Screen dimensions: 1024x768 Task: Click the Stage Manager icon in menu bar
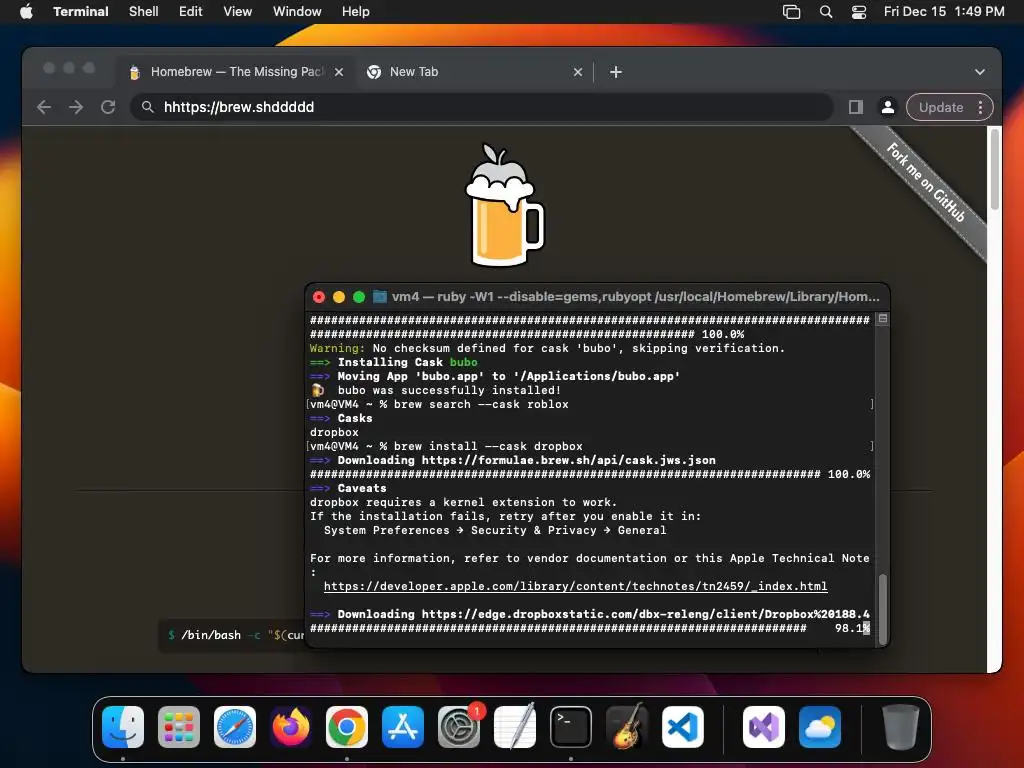(x=791, y=11)
